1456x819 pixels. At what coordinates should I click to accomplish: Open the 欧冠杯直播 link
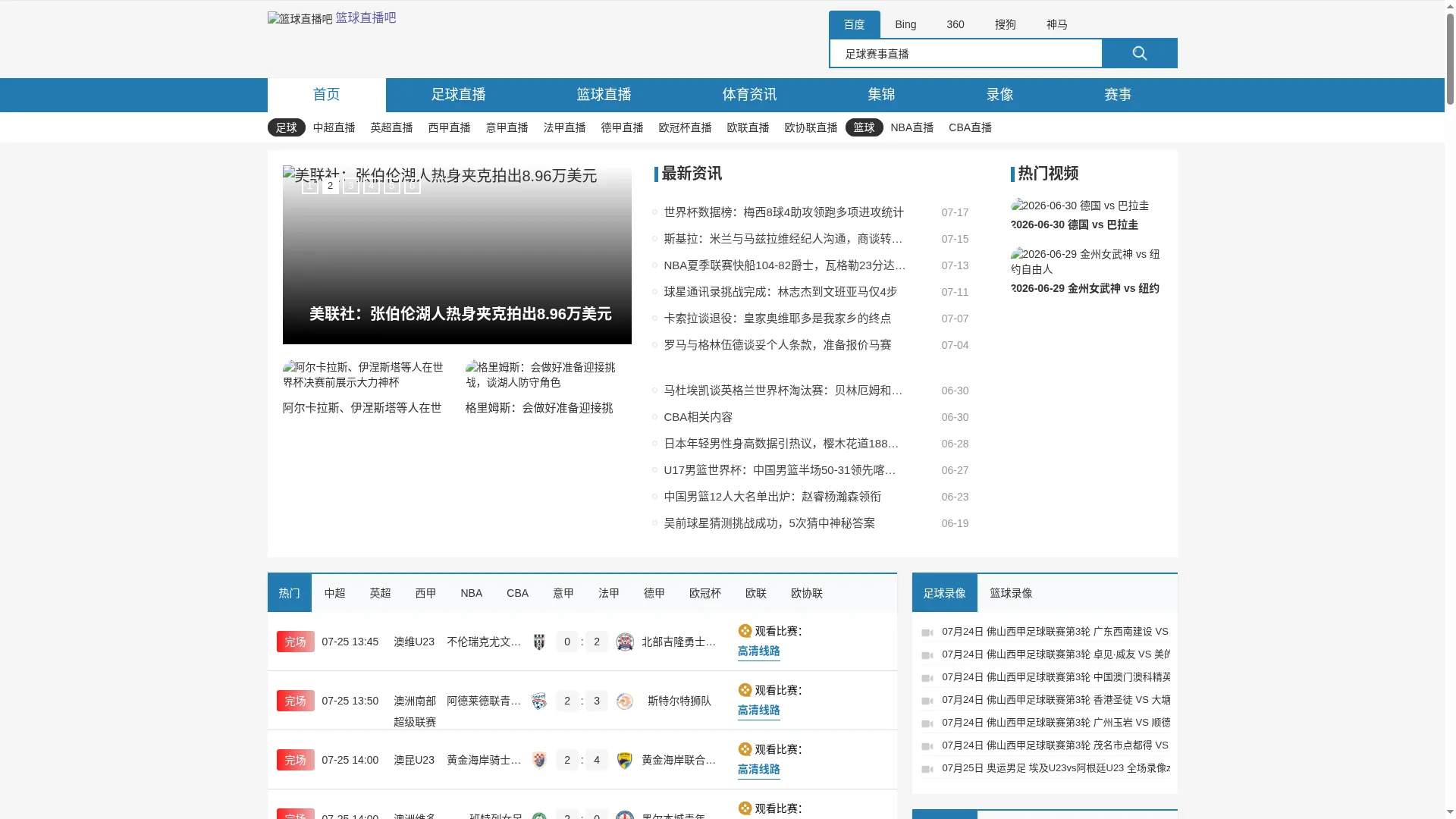pos(685,127)
